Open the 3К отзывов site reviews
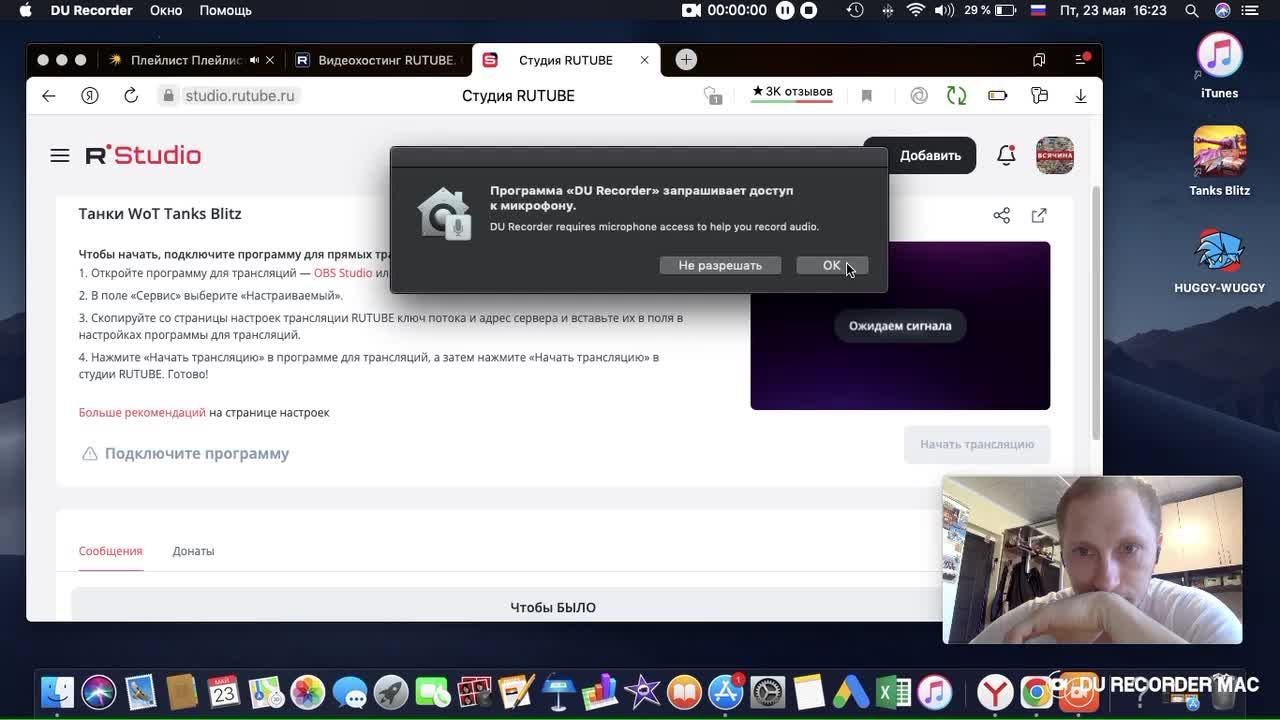 (792, 92)
